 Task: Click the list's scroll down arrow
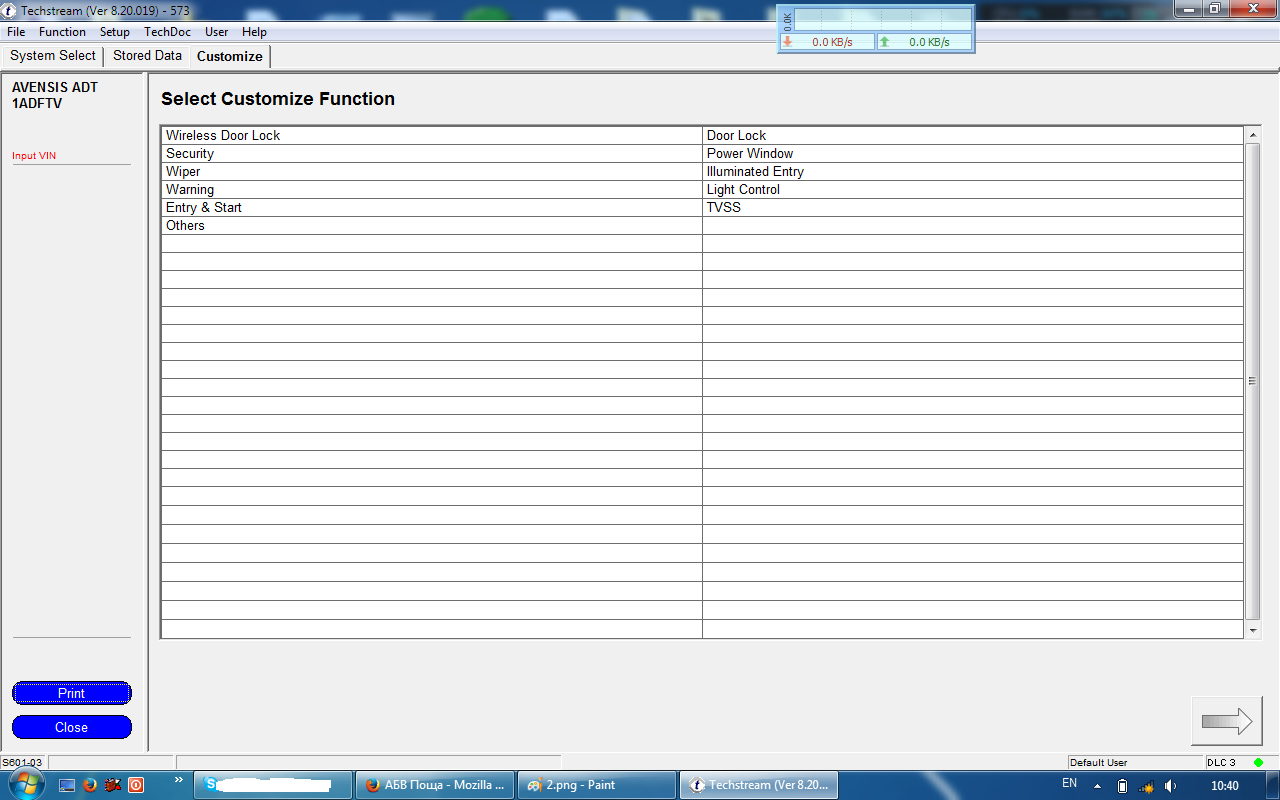(1253, 631)
